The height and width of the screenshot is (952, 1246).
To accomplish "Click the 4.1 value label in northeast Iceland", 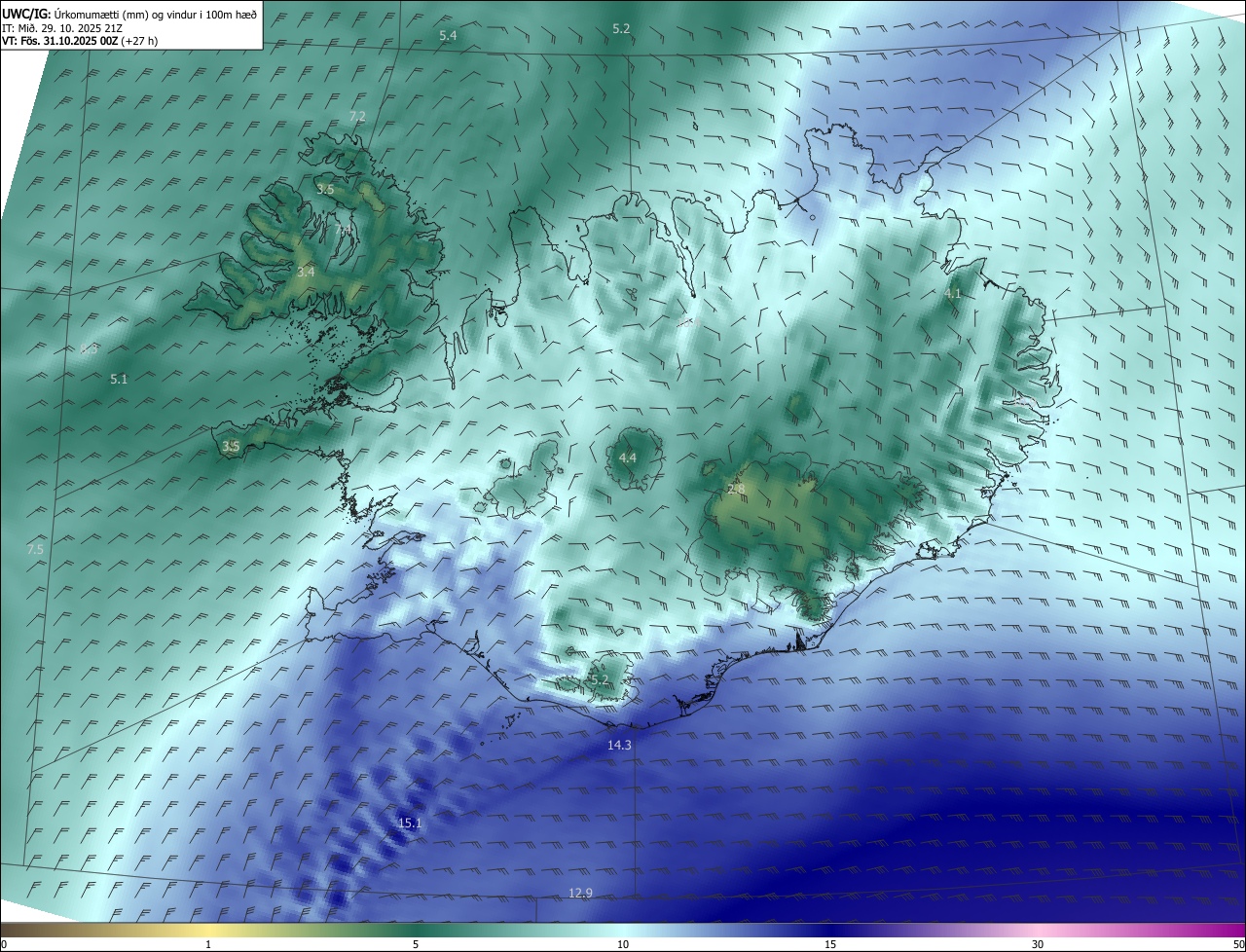I will point(952,293).
